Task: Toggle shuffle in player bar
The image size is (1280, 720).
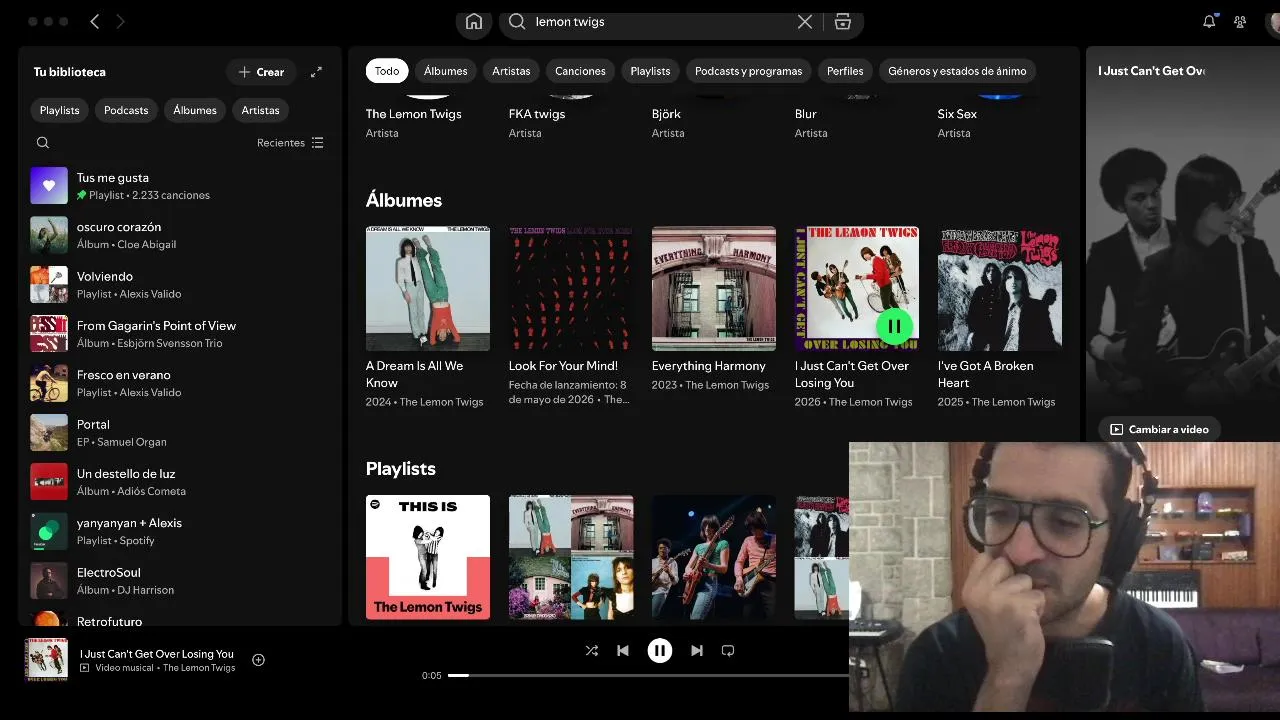Action: coord(592,650)
